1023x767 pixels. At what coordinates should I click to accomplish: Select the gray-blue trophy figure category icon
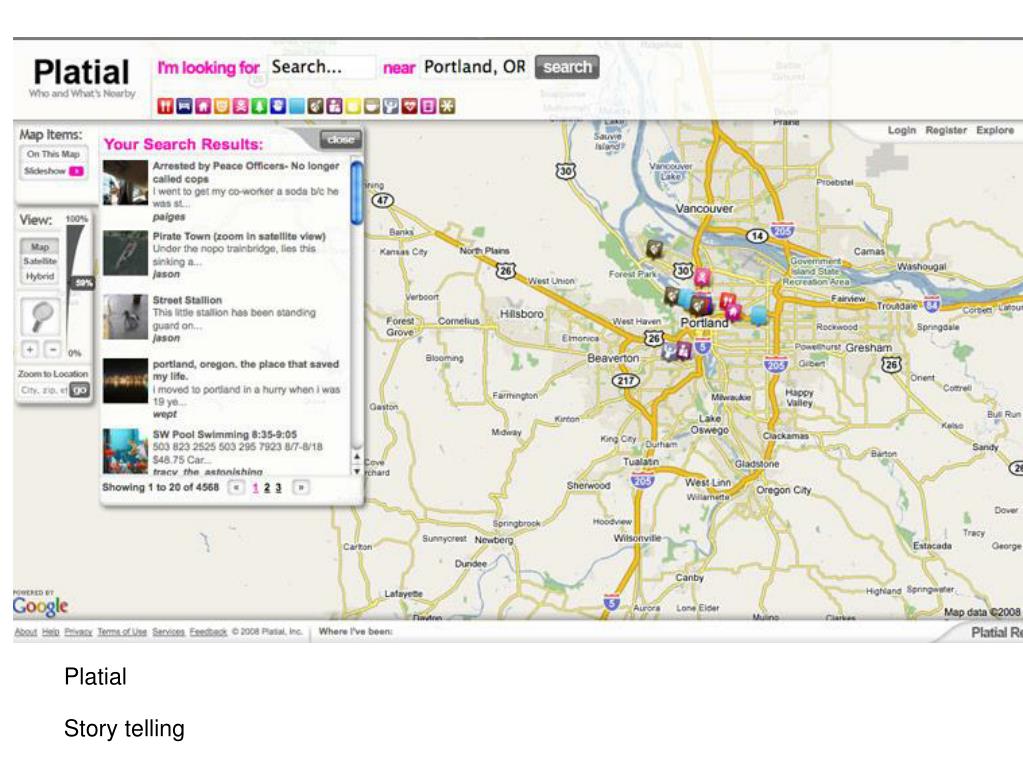391,106
